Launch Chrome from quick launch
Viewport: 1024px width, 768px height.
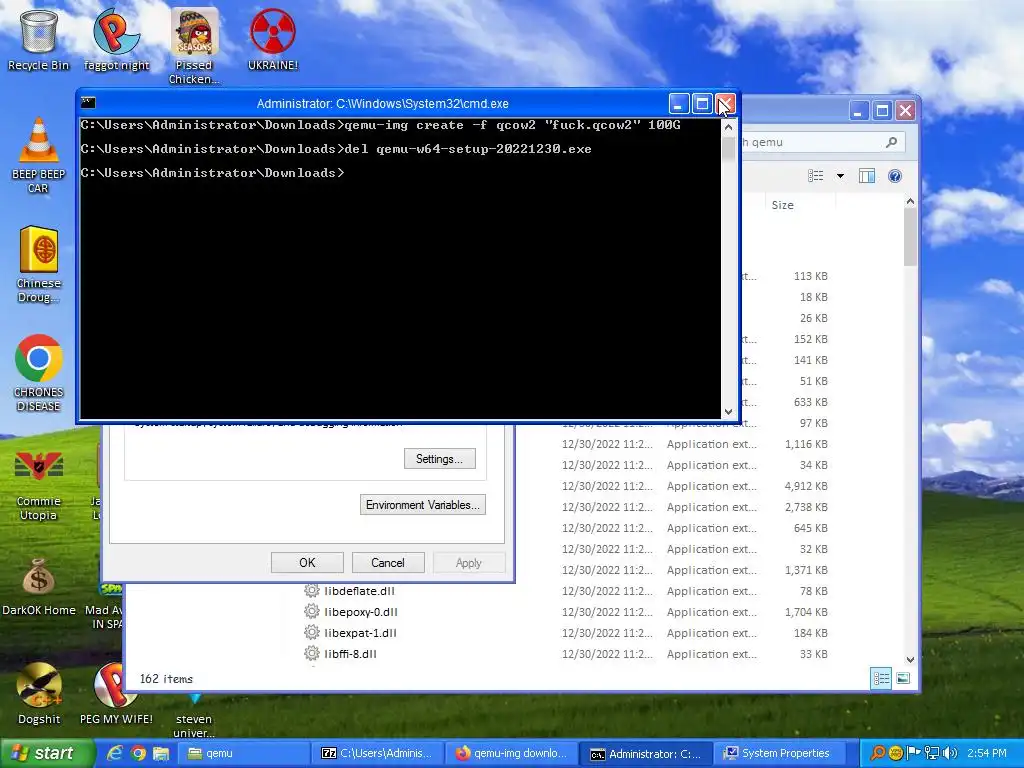point(138,753)
